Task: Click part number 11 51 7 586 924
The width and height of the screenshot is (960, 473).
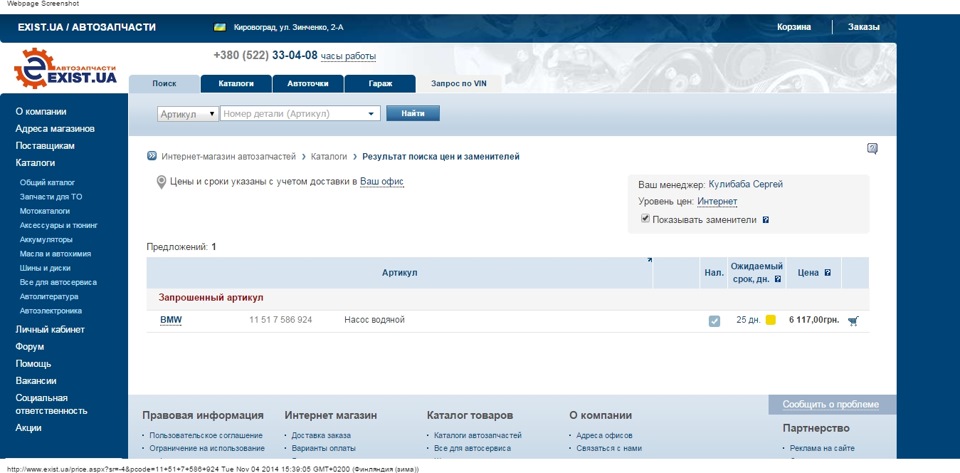Action: point(280,320)
